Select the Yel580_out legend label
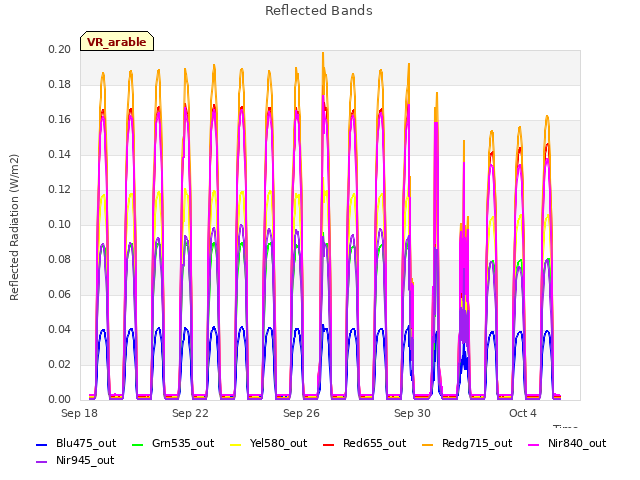The height and width of the screenshot is (480, 640). pos(278,443)
